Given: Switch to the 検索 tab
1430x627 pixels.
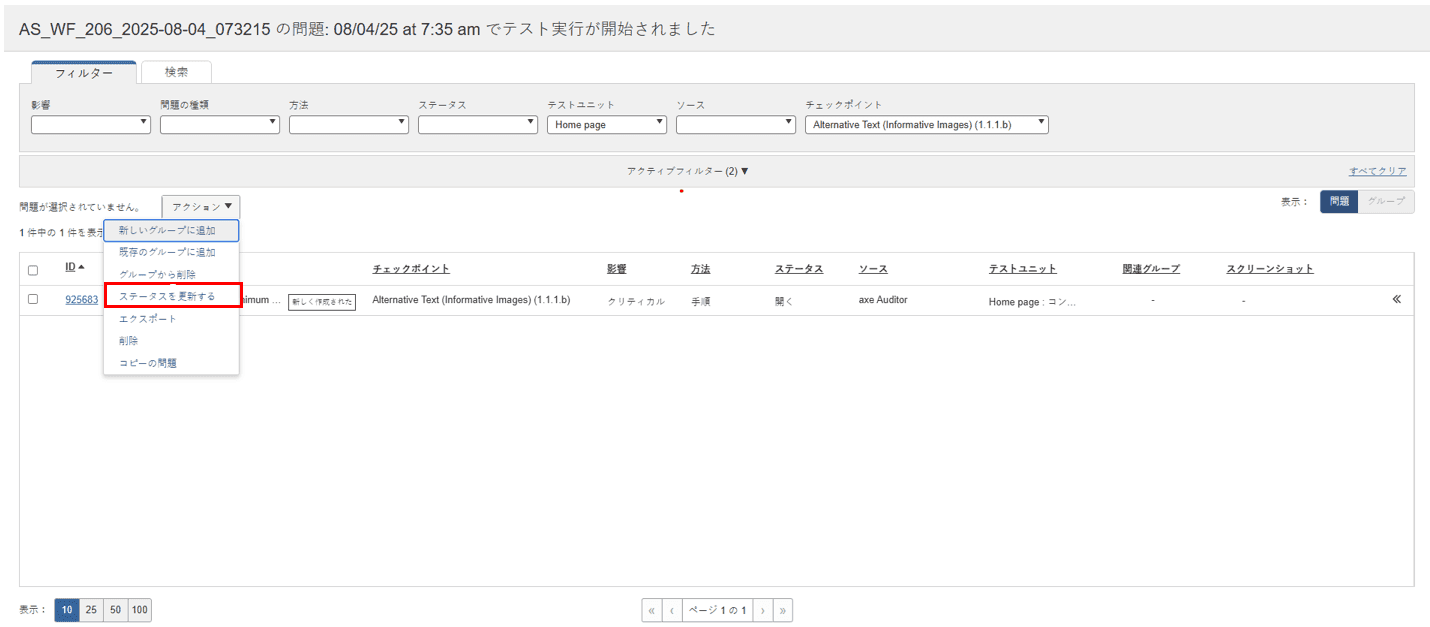Looking at the screenshot, I should tap(176, 72).
